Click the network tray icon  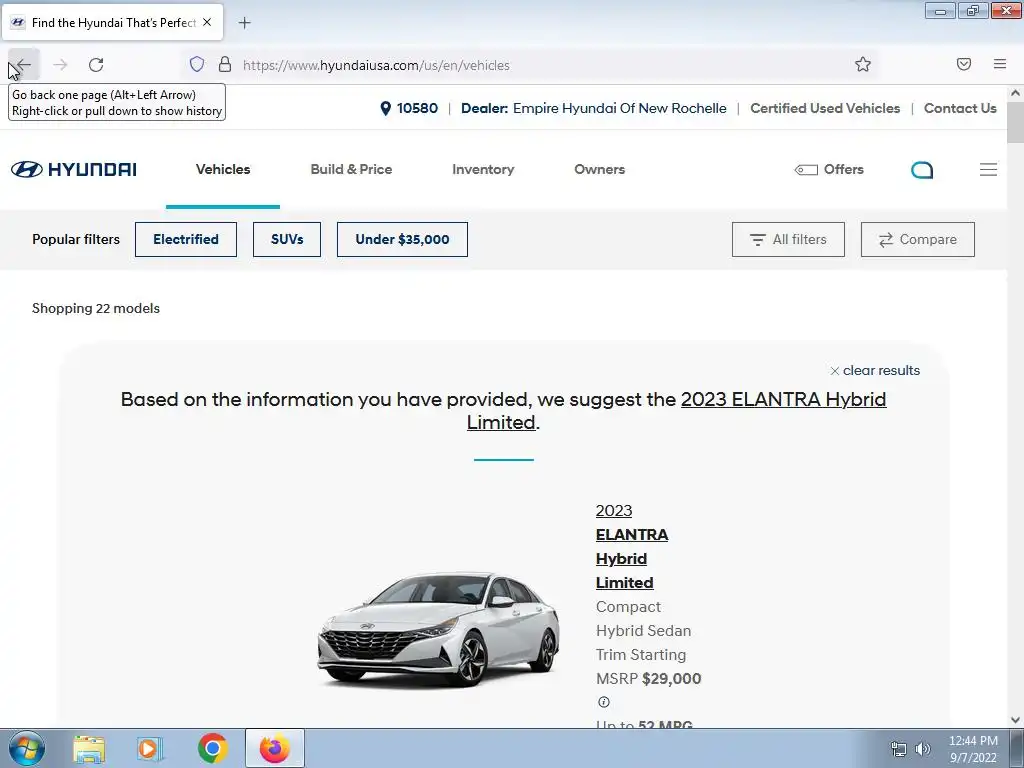[x=899, y=749]
